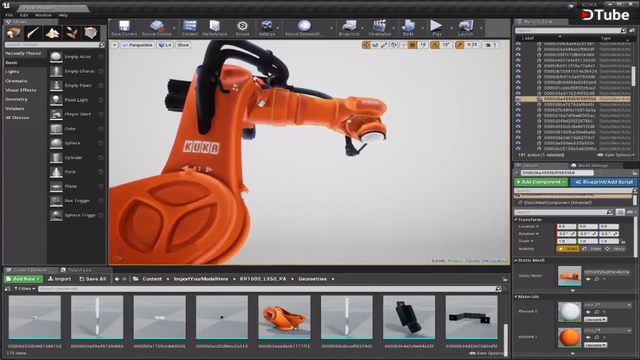This screenshot has height=360, width=640.
Task: Lock the Scale ratio icon
Action: pos(623,241)
